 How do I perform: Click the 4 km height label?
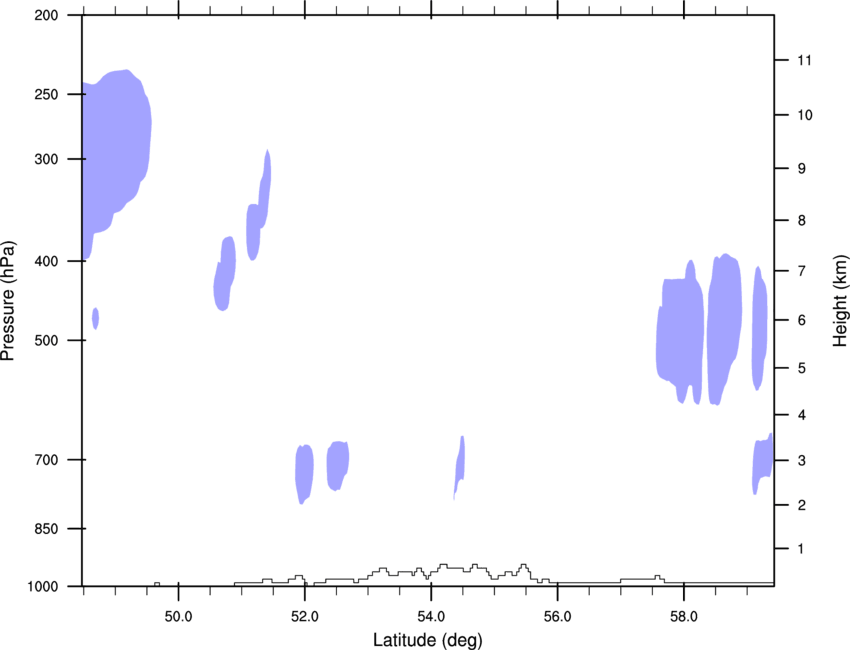802,415
